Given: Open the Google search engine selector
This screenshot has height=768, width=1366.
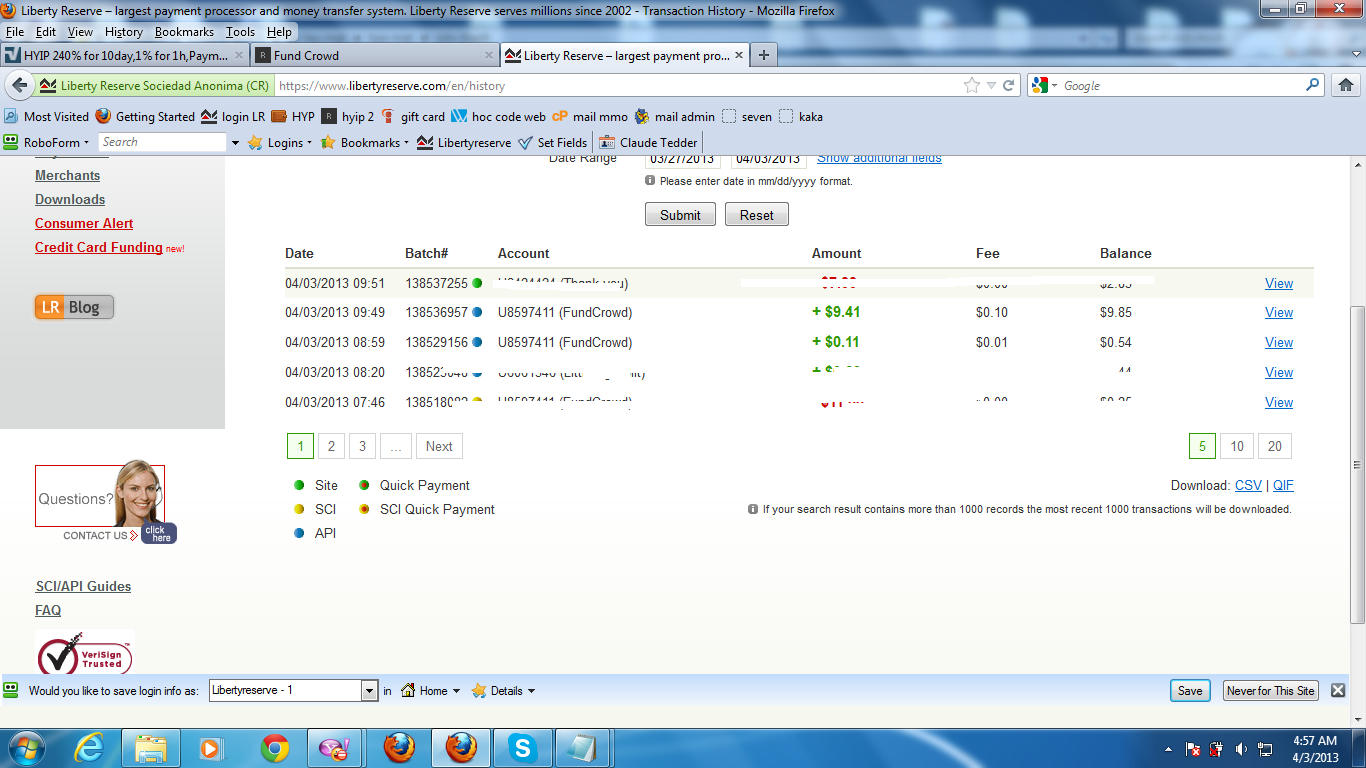Looking at the screenshot, I should (x=1045, y=86).
